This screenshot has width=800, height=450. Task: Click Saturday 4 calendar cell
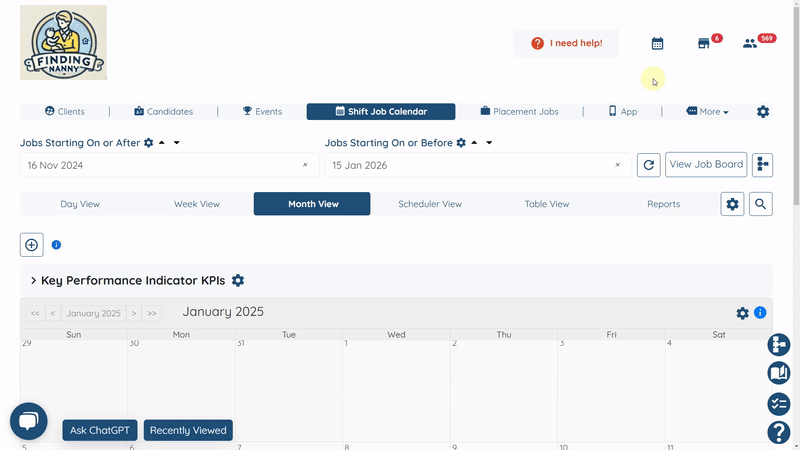(718, 390)
